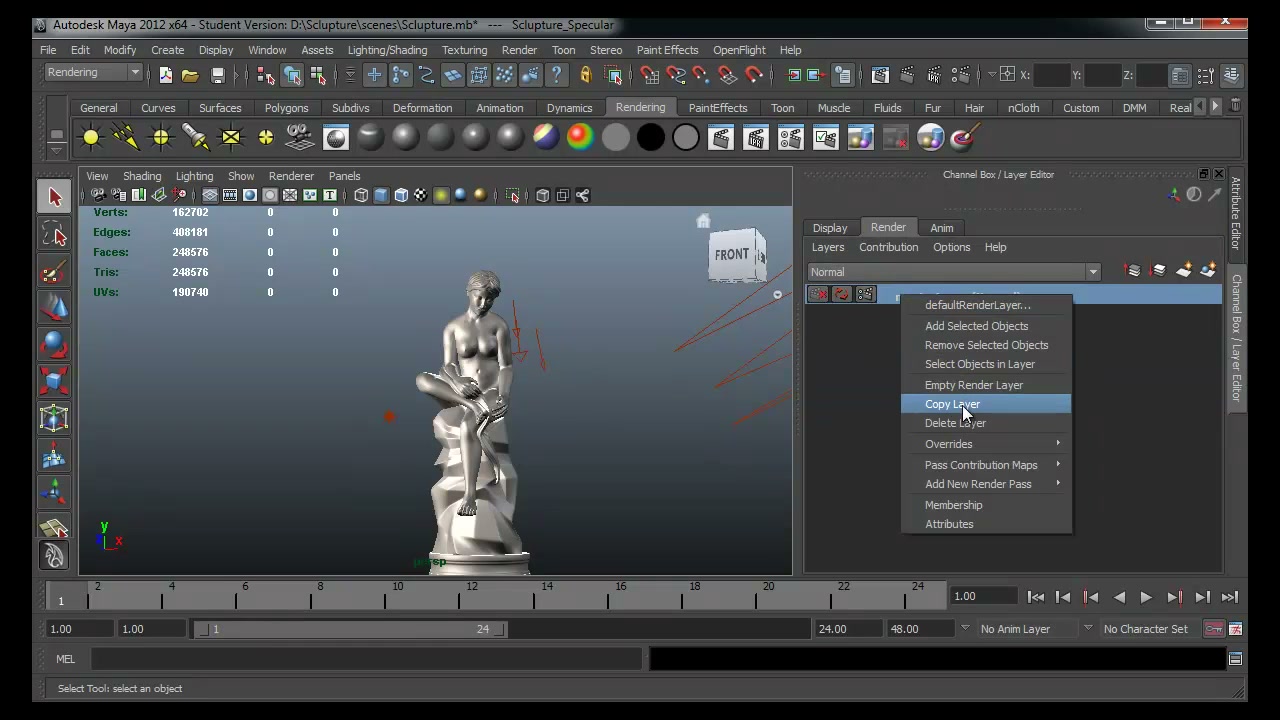Create an area light from shelf

(231, 138)
